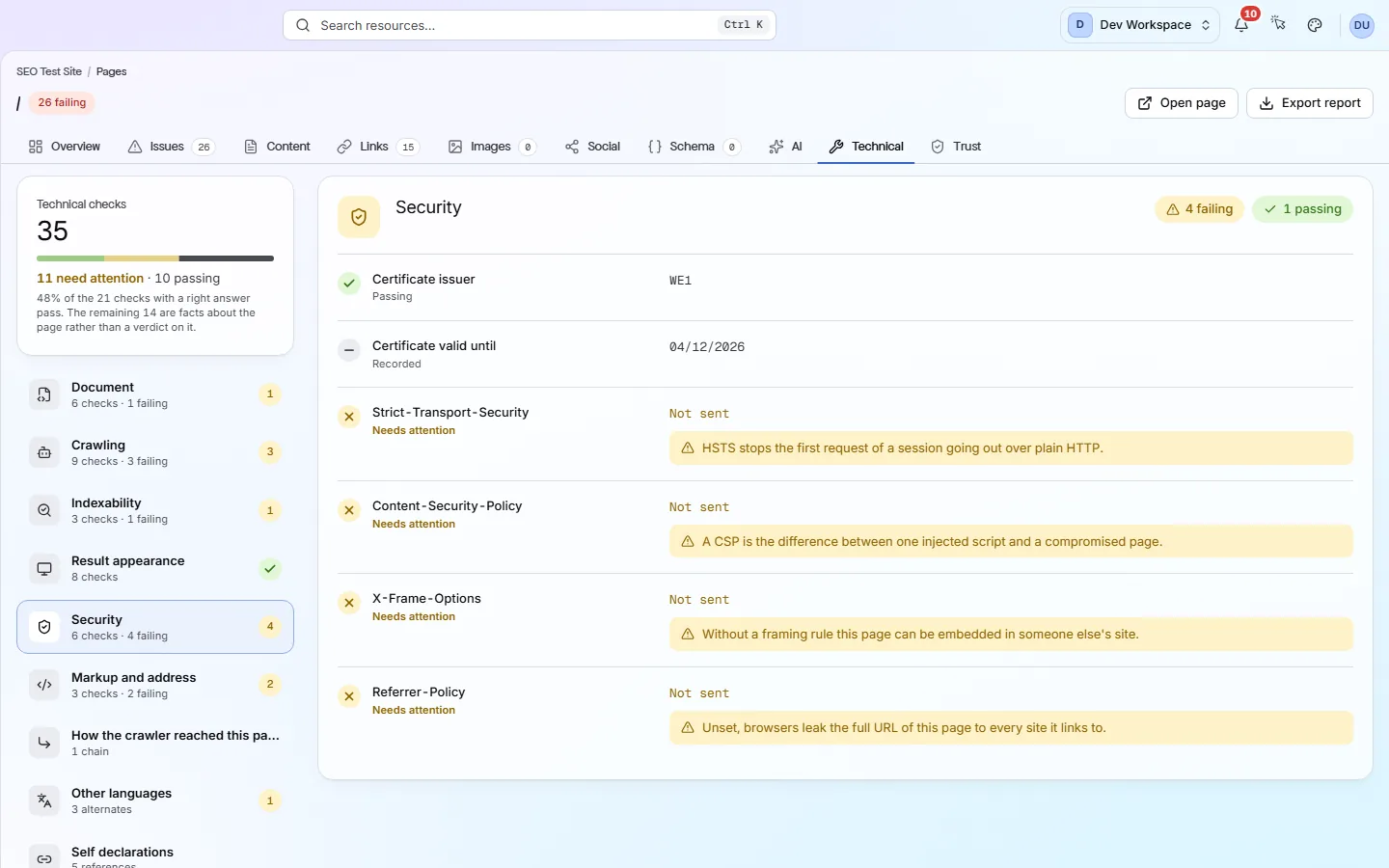Image resolution: width=1389 pixels, height=868 pixels.
Task: Click the HSTS warning message
Action: coord(1011,448)
